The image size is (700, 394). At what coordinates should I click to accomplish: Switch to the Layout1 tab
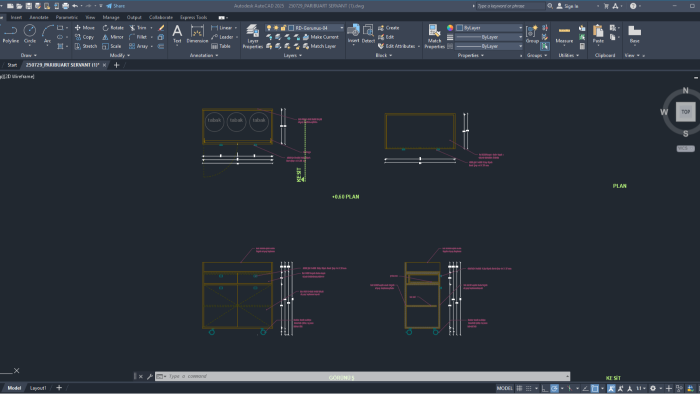click(x=38, y=388)
